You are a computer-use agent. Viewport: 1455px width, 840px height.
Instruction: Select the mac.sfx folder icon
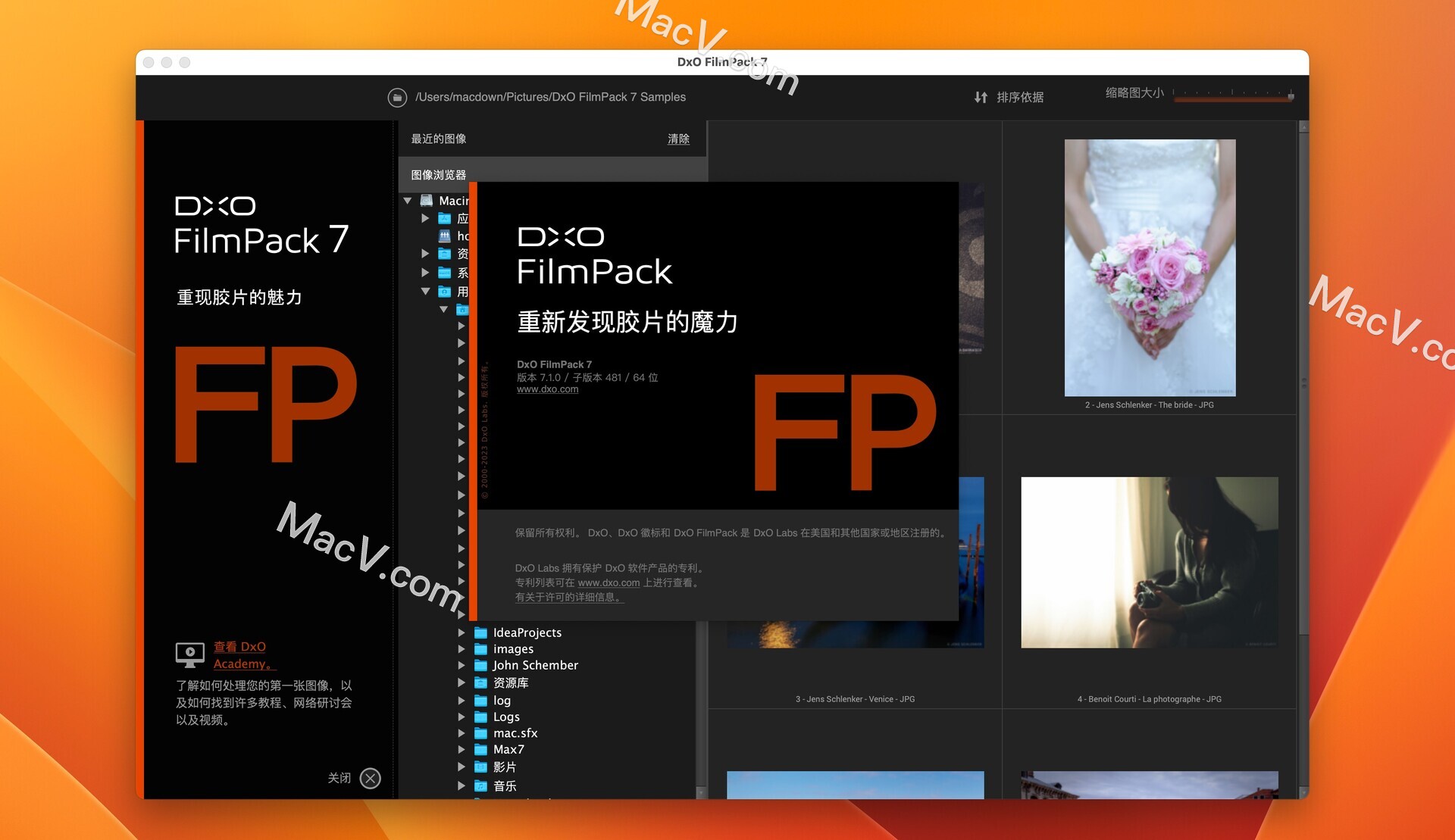(480, 733)
